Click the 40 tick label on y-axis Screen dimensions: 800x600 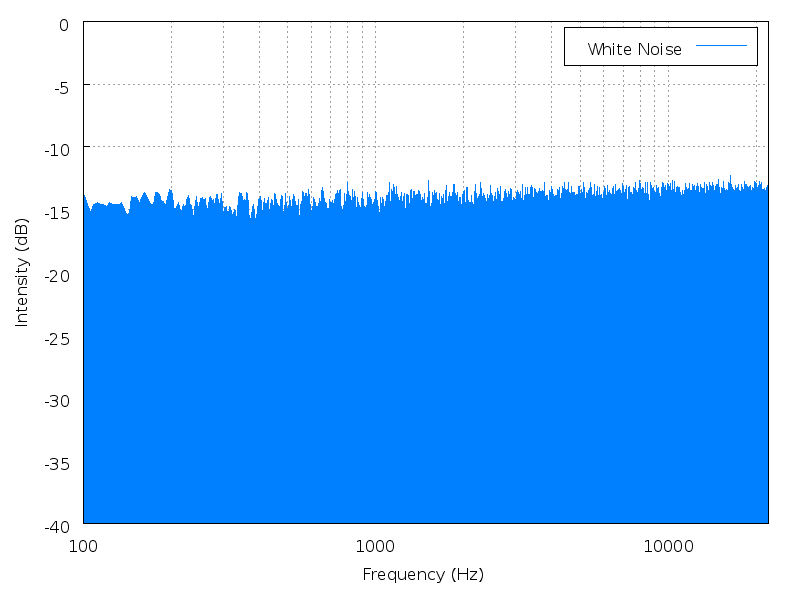coord(62,523)
